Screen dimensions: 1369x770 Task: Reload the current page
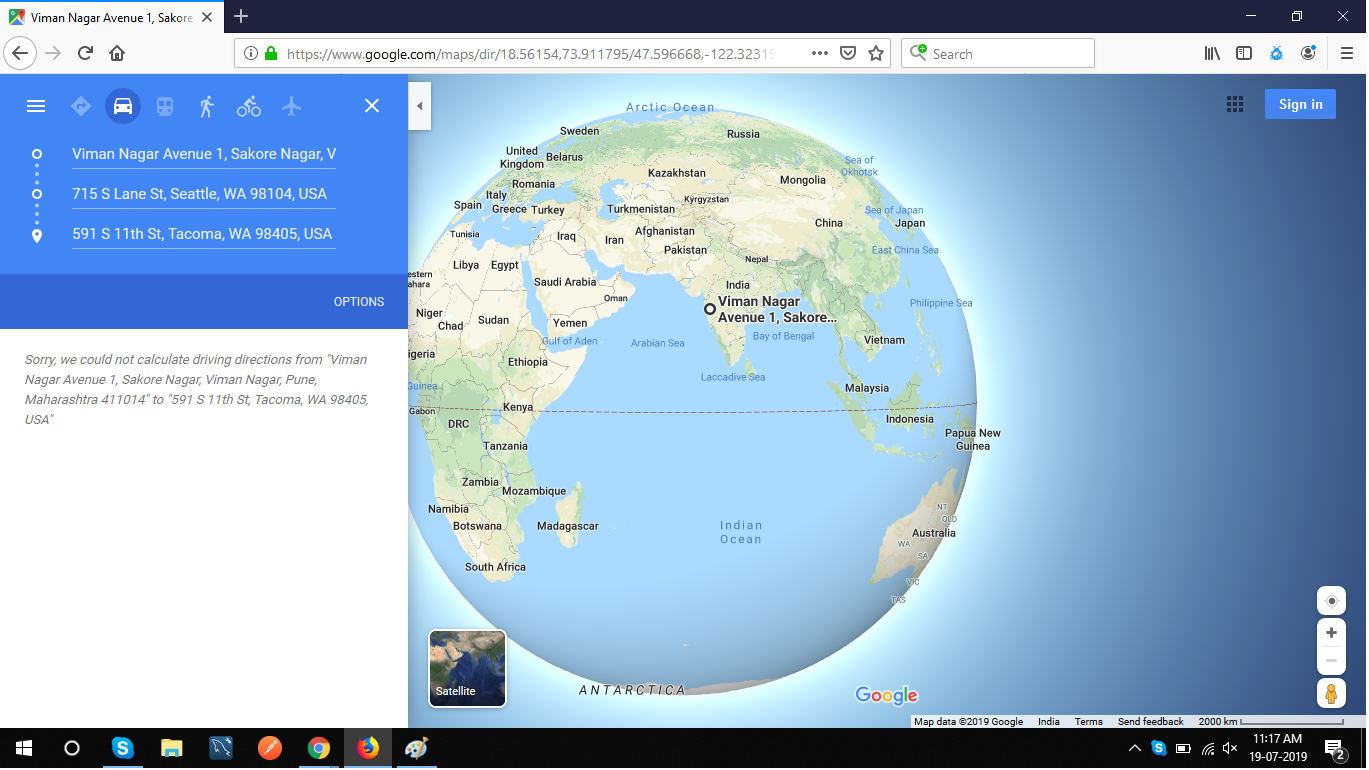pos(85,53)
